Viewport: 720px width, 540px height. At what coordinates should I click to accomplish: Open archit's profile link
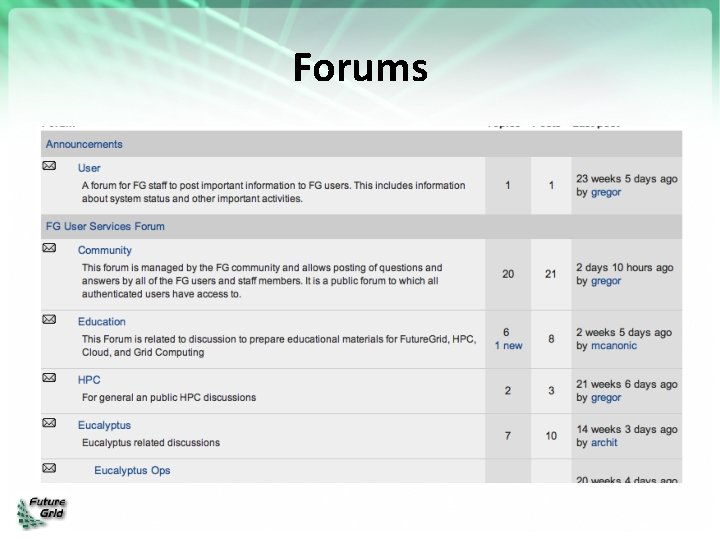click(x=604, y=443)
